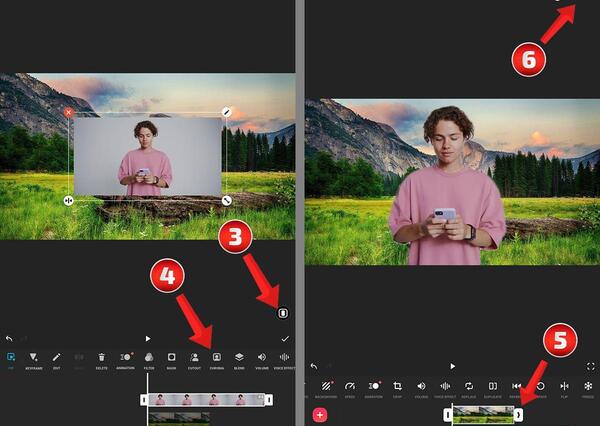This screenshot has height=426, width=600.
Task: Undo the last action in left editor
Action: click(9, 339)
